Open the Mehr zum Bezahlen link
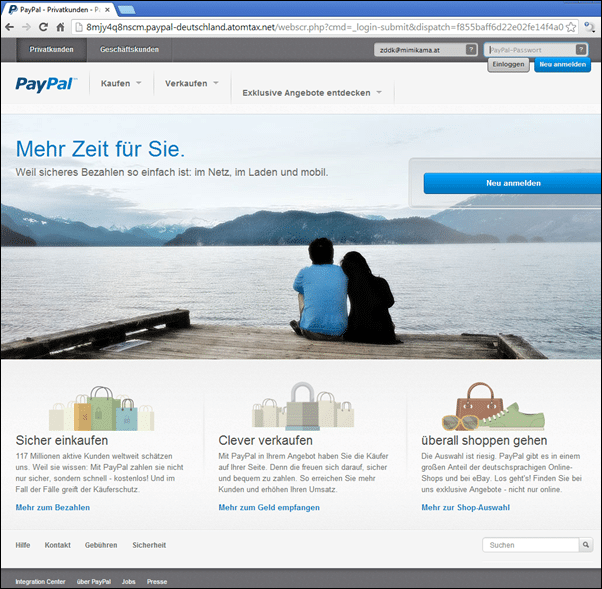 (53, 507)
